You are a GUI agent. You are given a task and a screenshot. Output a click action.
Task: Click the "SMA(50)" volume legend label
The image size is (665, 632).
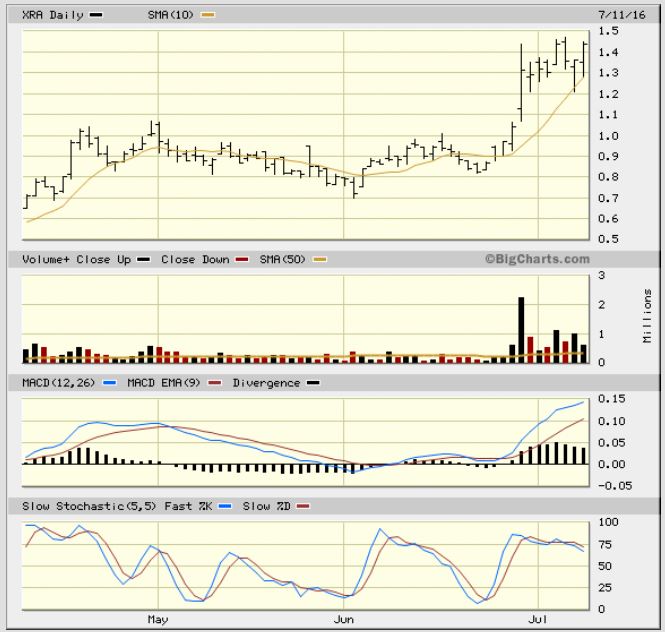(282, 260)
